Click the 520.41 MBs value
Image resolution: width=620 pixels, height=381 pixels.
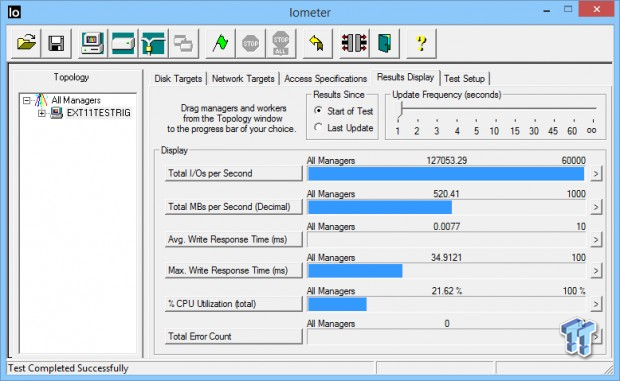click(446, 194)
